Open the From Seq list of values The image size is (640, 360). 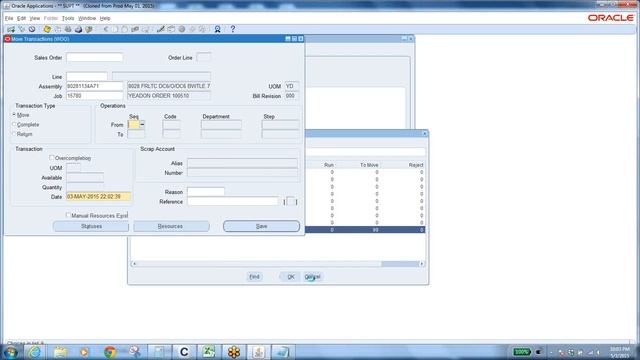[142, 124]
